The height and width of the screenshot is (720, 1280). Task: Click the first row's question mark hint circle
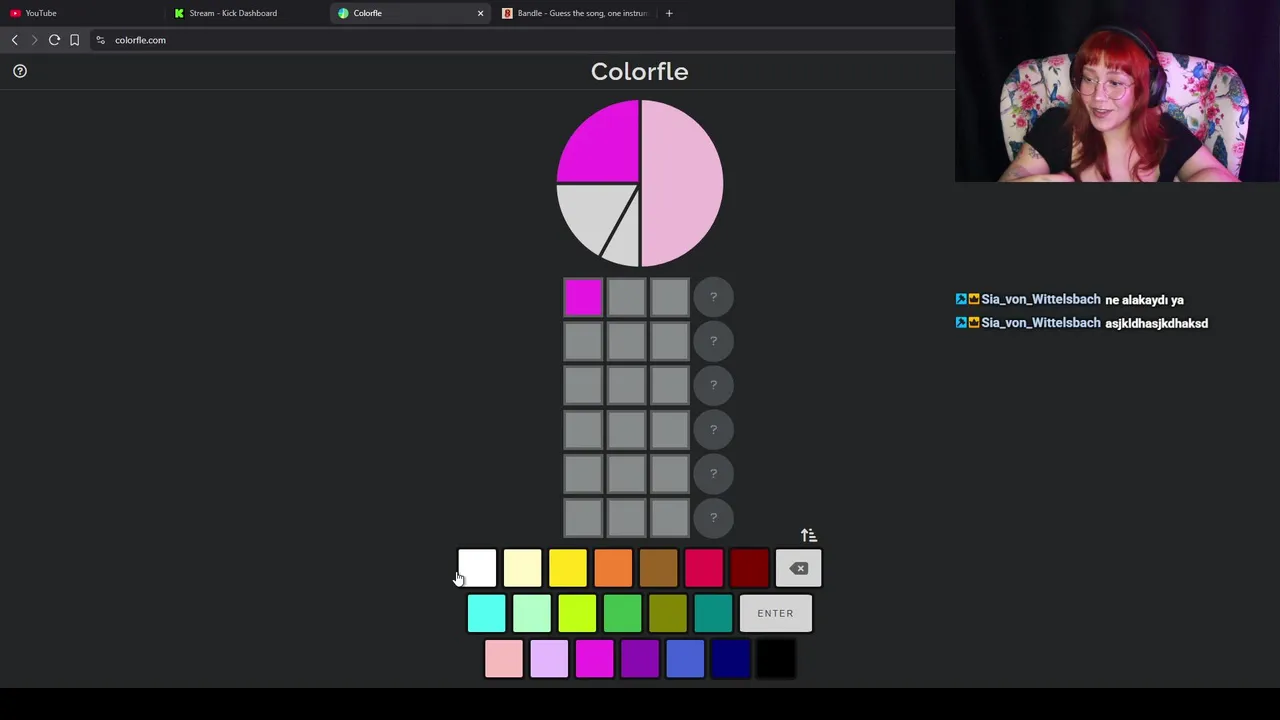(x=713, y=297)
